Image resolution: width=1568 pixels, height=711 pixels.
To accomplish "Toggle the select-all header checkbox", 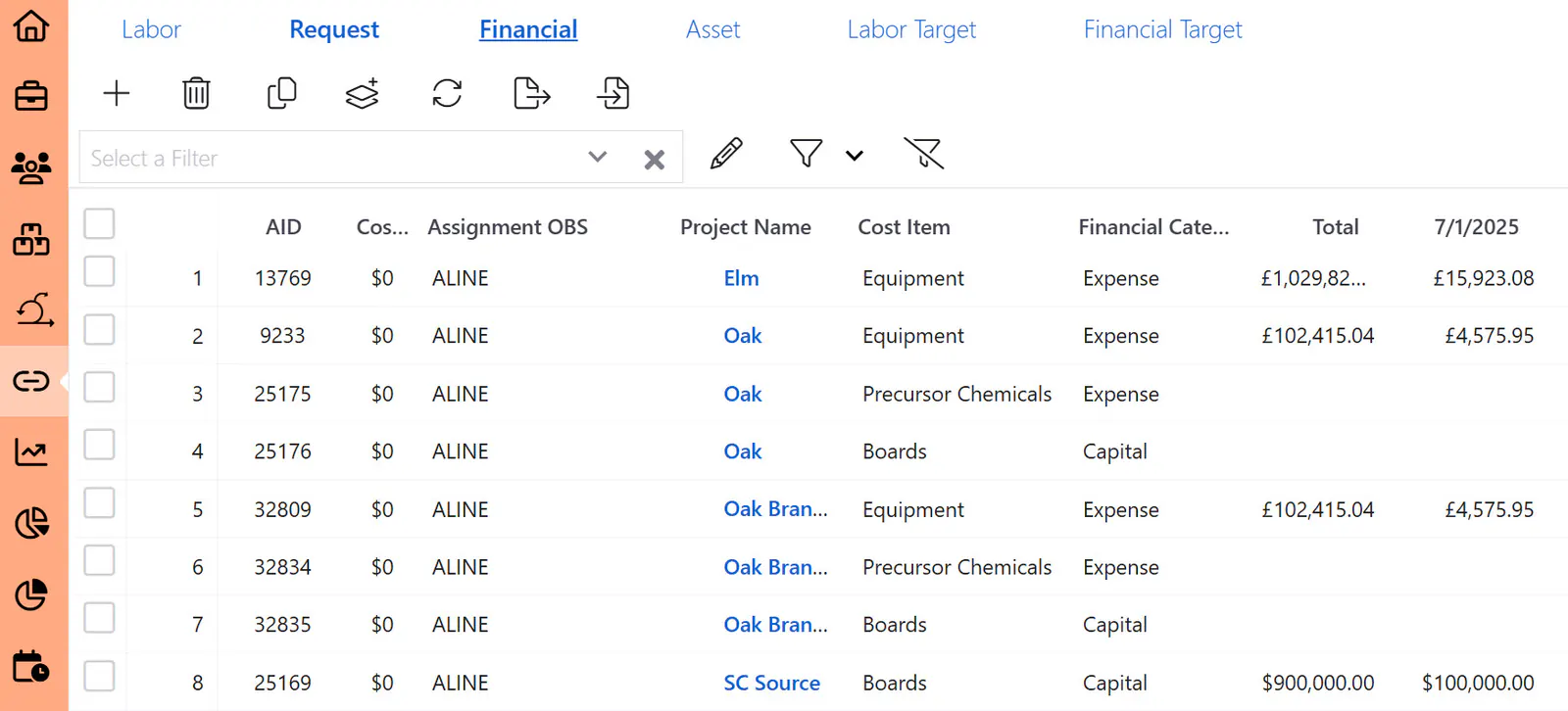I will tap(99, 223).
